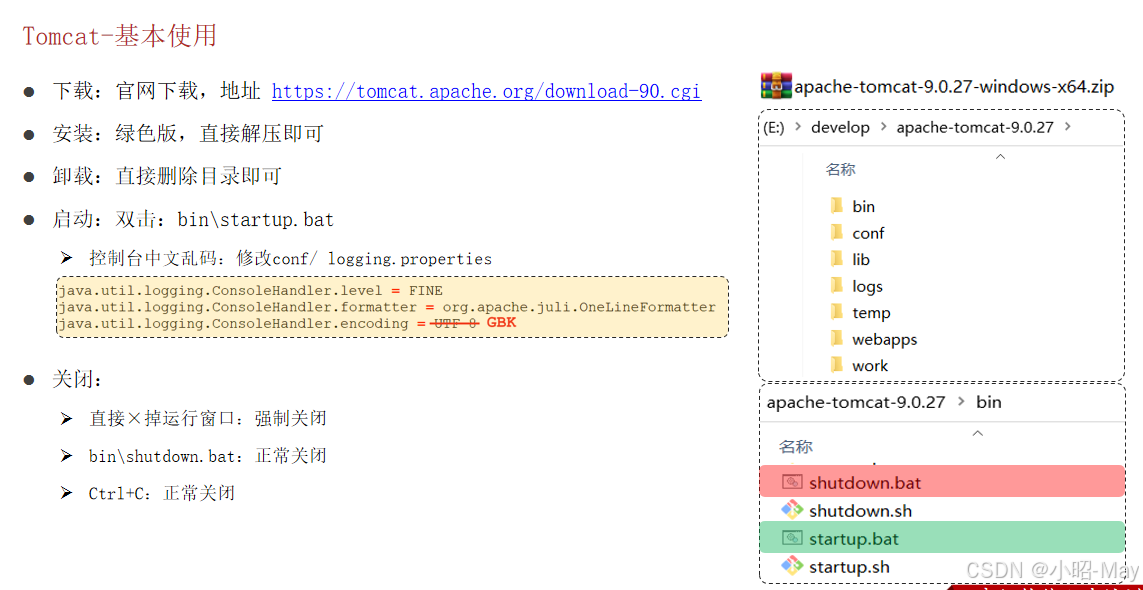Click the shutdown.sh file icon
Image resolution: width=1143 pixels, height=590 pixels.
click(792, 510)
